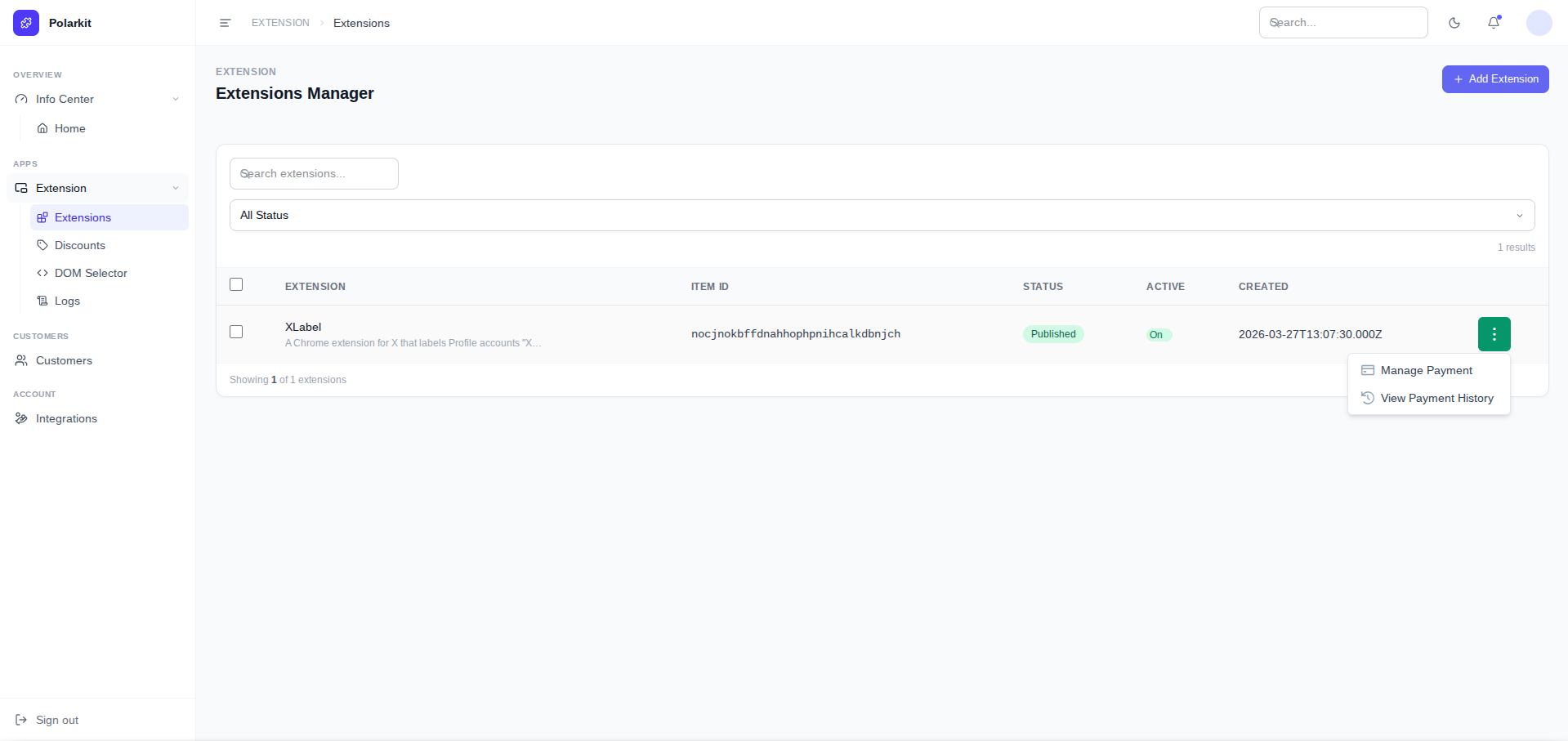Open the XLabel row three-dot actions button
The height and width of the screenshot is (741, 1568).
tap(1494, 333)
